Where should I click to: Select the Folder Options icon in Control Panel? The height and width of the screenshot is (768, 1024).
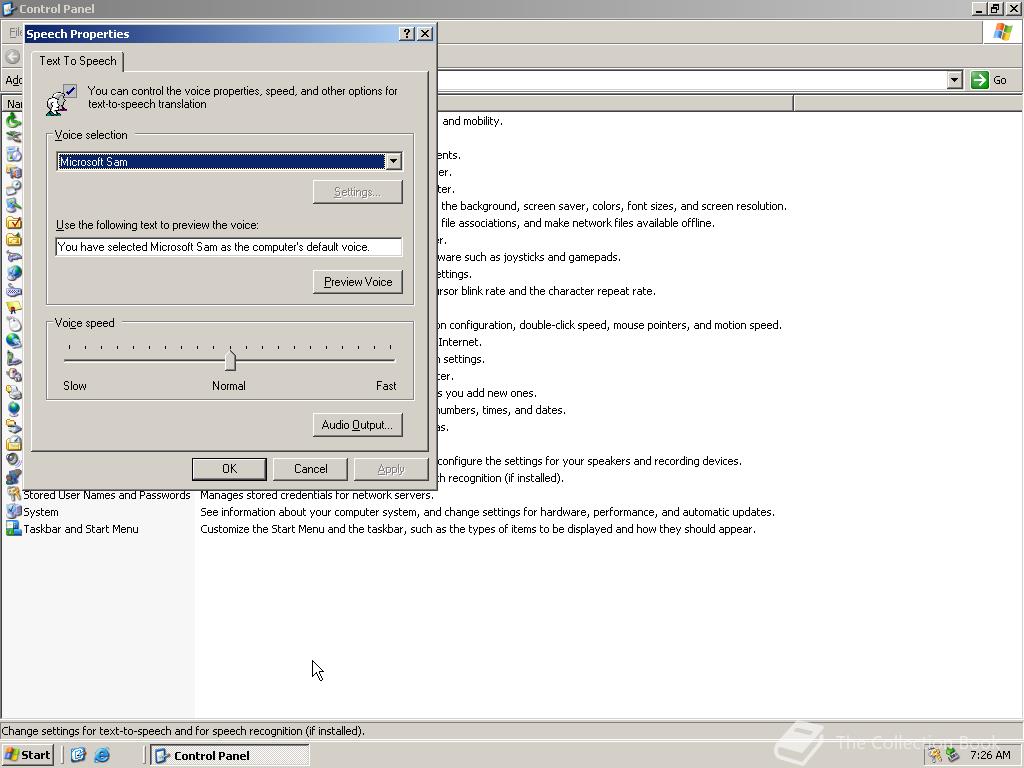[14, 223]
